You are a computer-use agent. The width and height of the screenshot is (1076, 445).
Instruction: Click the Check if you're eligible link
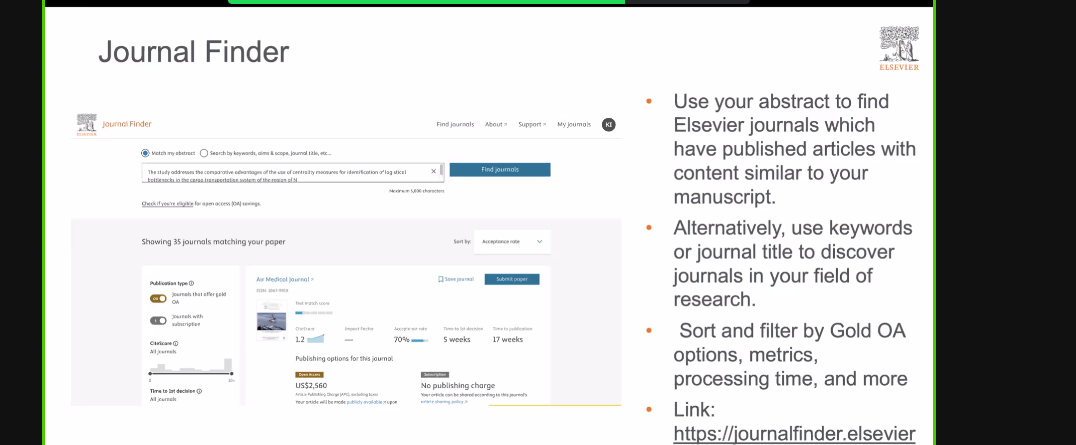[167, 204]
